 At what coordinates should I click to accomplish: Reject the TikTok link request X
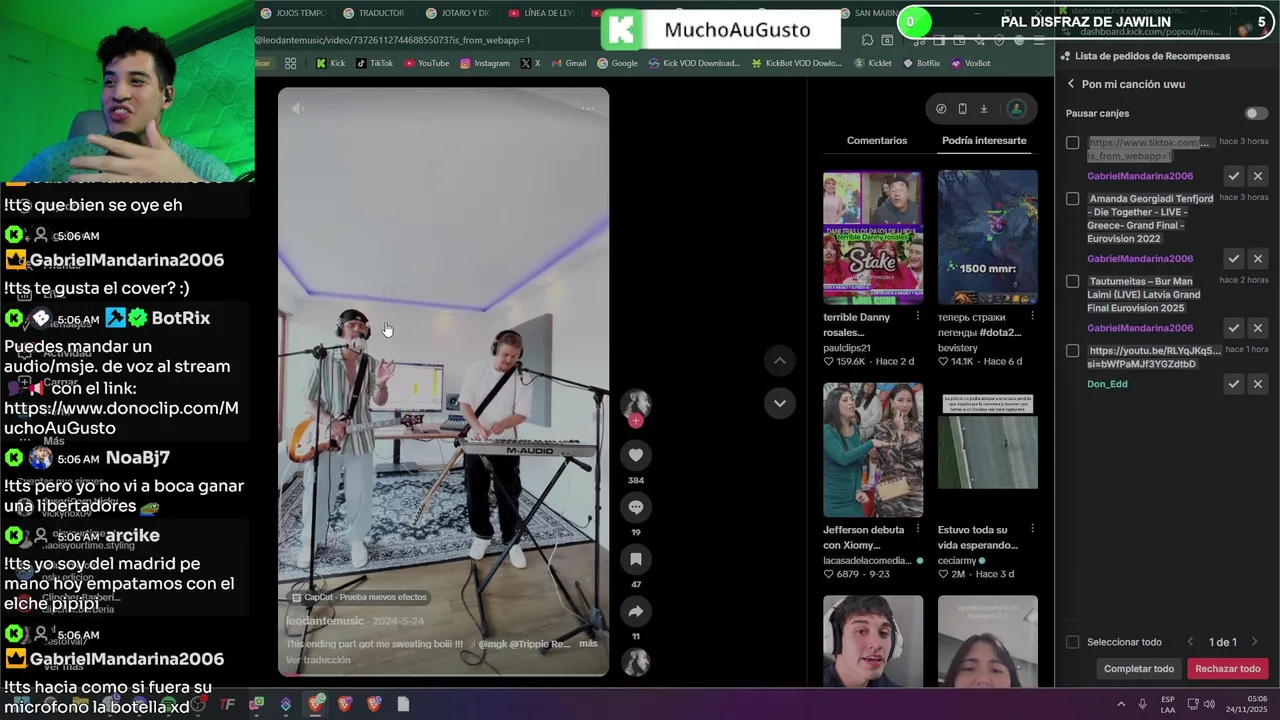point(1258,176)
